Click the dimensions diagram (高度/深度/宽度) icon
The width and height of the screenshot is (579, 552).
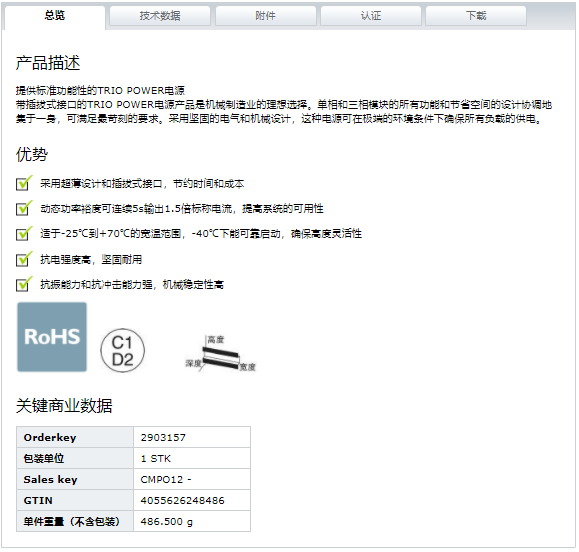coord(220,354)
